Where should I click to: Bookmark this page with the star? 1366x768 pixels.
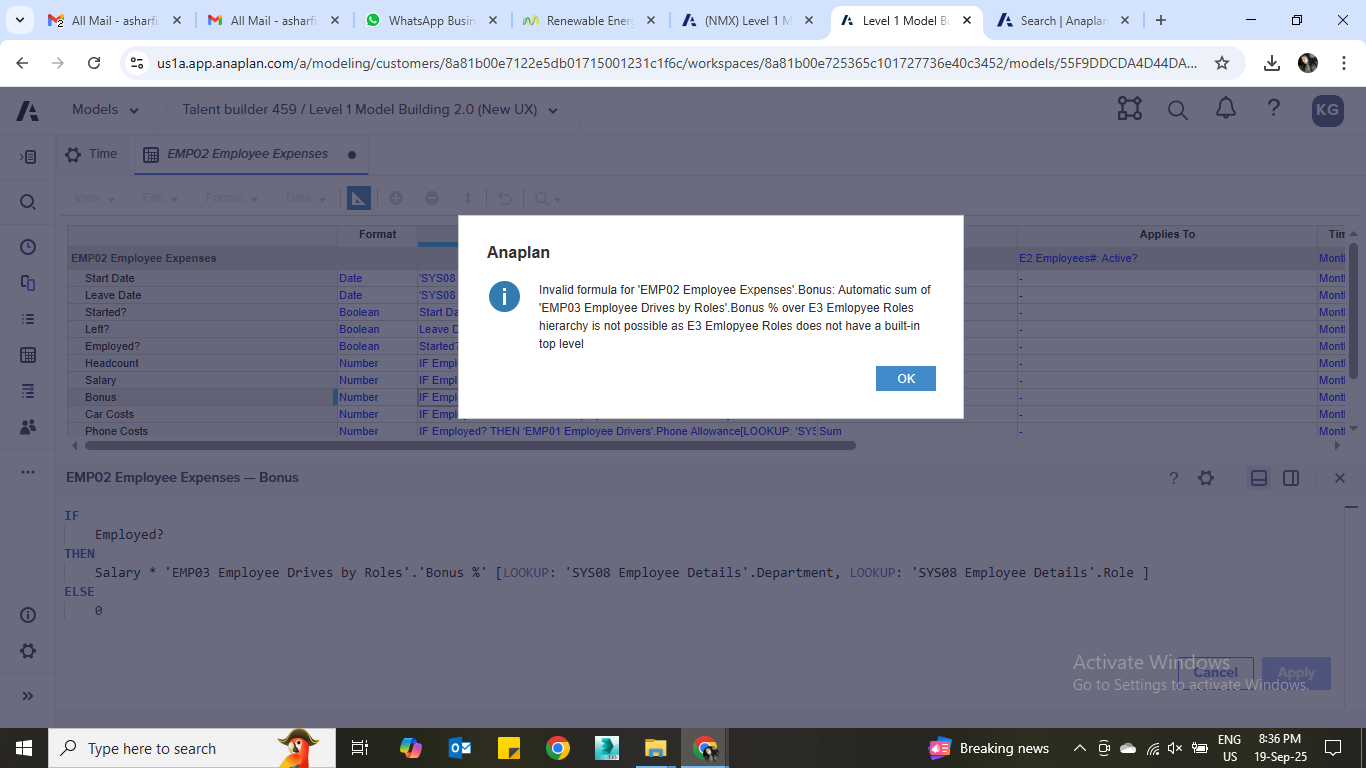pos(1221,63)
